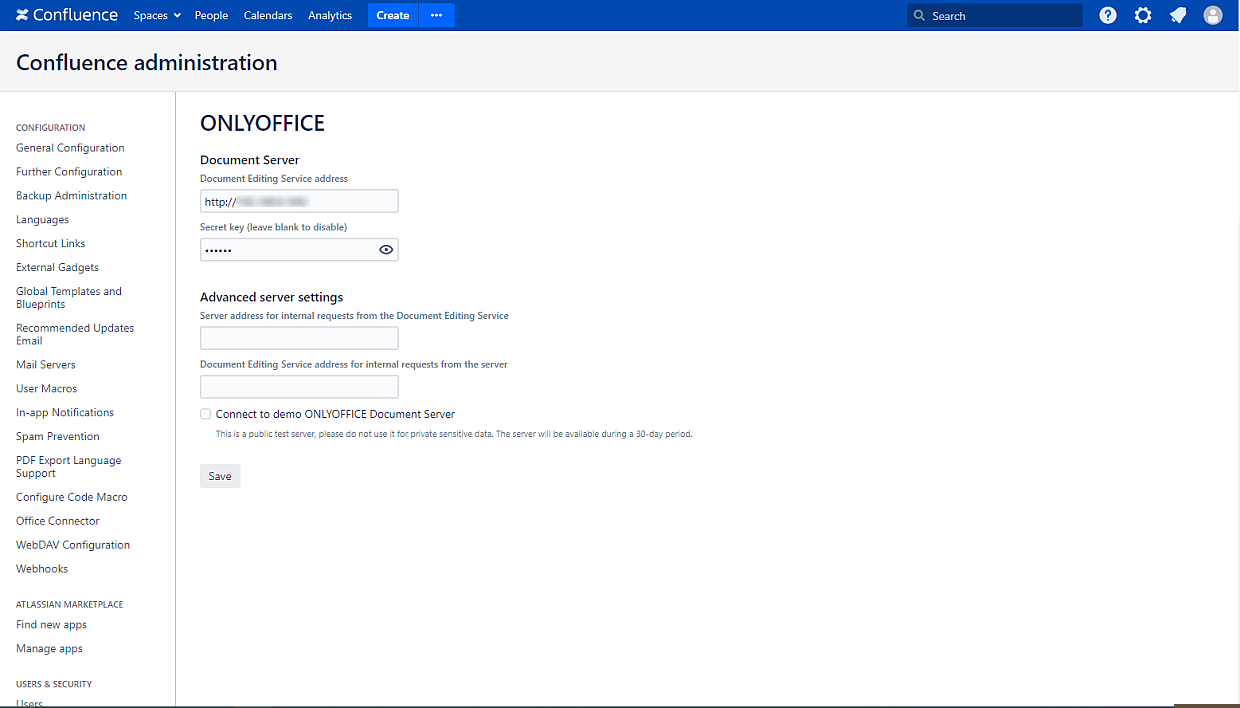
Task: Click the Save button
Action: click(220, 476)
